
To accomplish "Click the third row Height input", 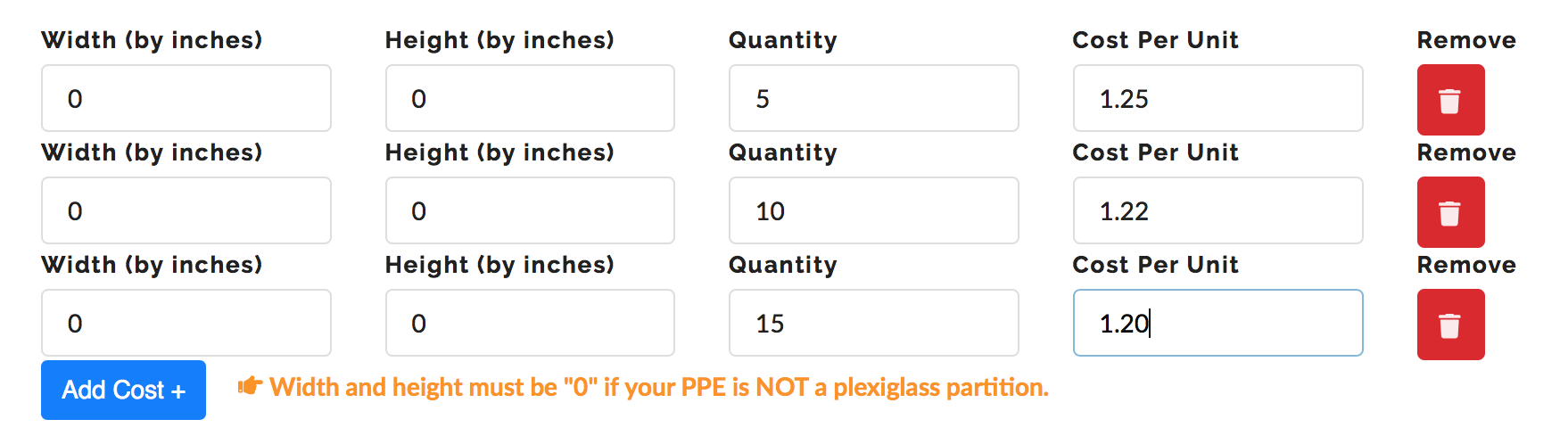I will [530, 323].
